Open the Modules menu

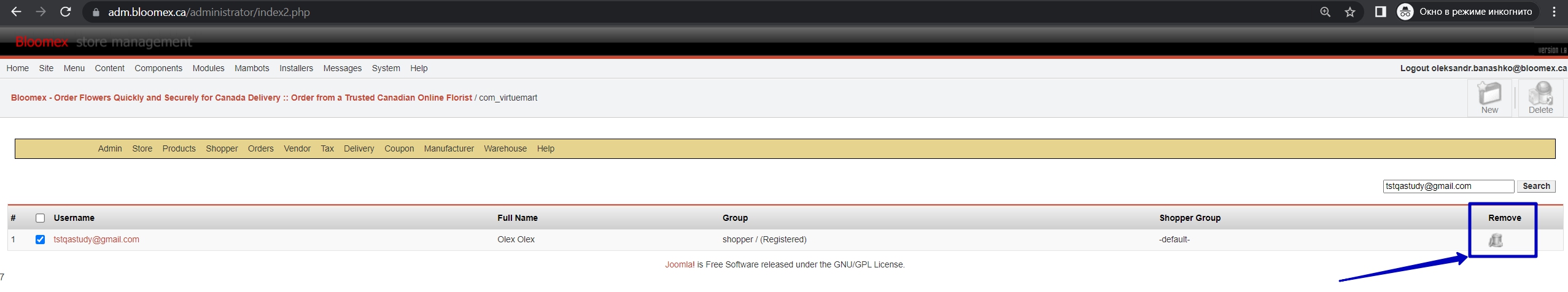[x=208, y=68]
